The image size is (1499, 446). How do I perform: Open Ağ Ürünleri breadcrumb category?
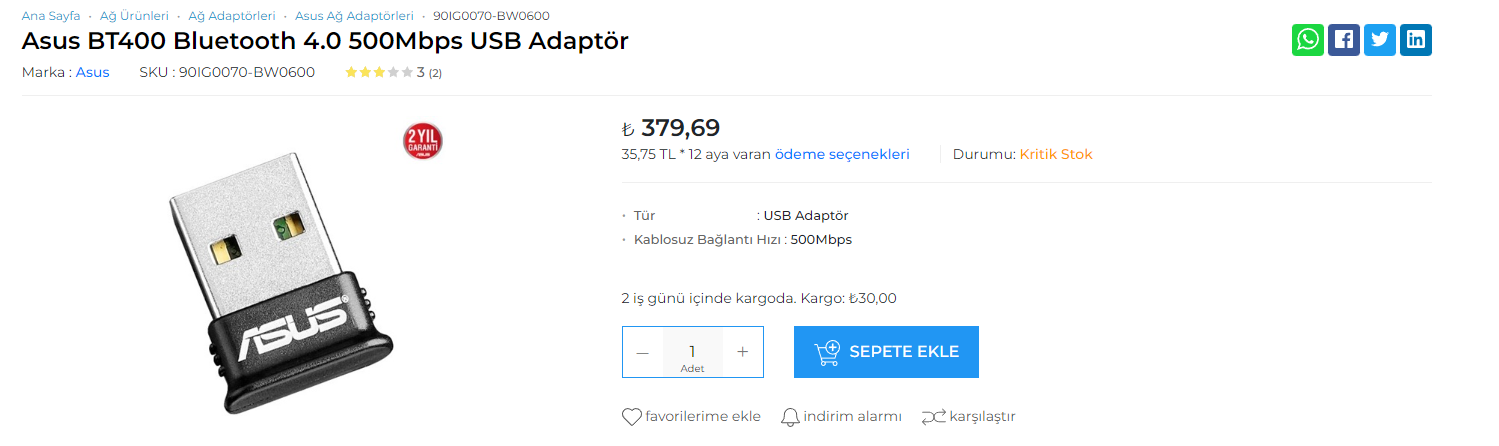tap(134, 16)
